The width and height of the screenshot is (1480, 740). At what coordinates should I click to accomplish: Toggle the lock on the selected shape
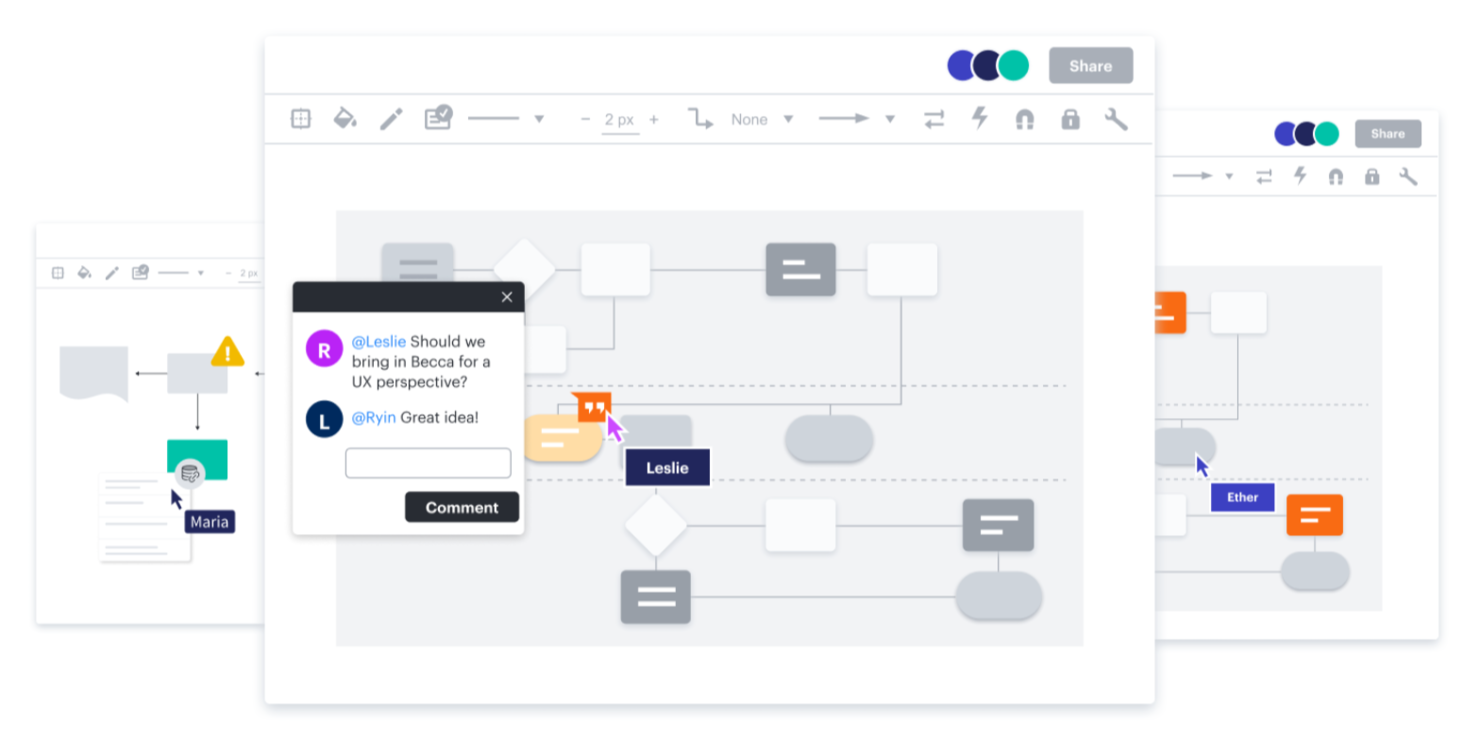(1069, 119)
